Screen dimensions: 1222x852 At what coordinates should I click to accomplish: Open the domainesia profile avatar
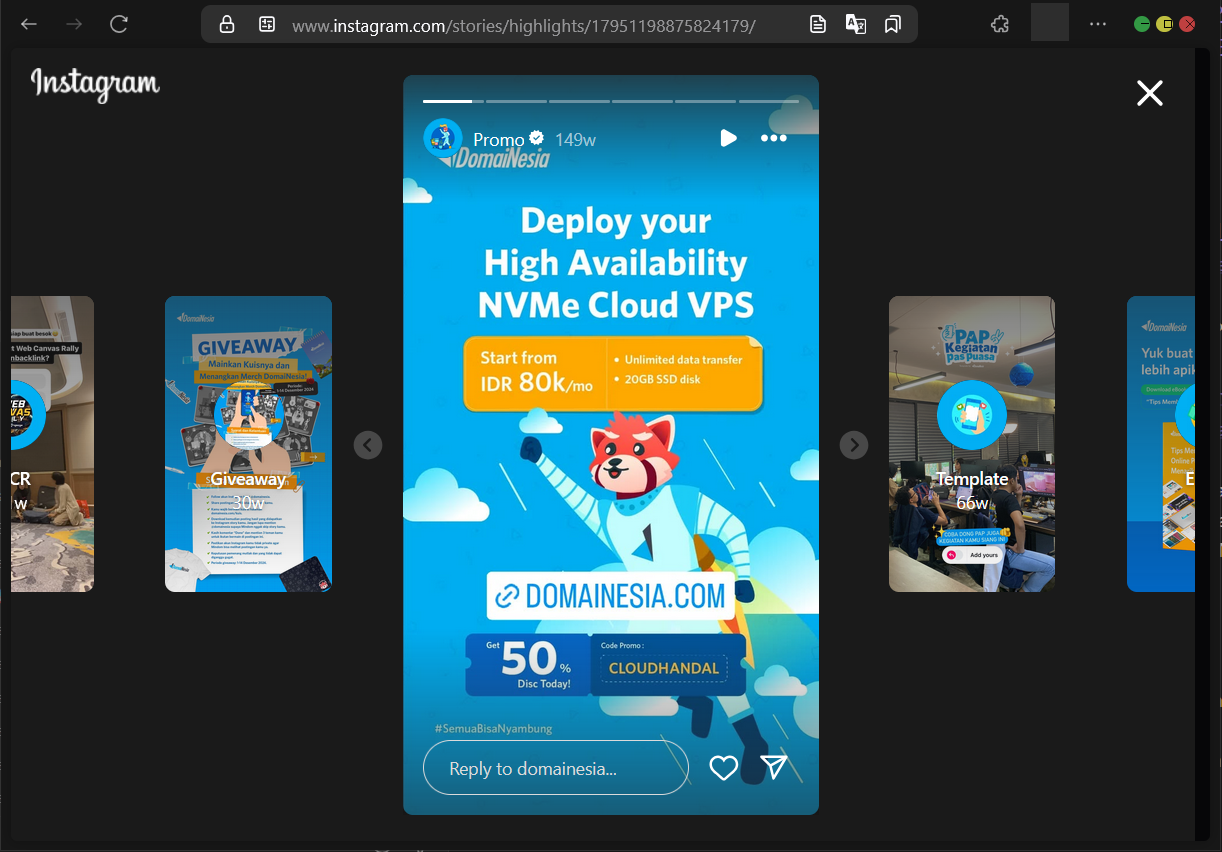point(443,138)
